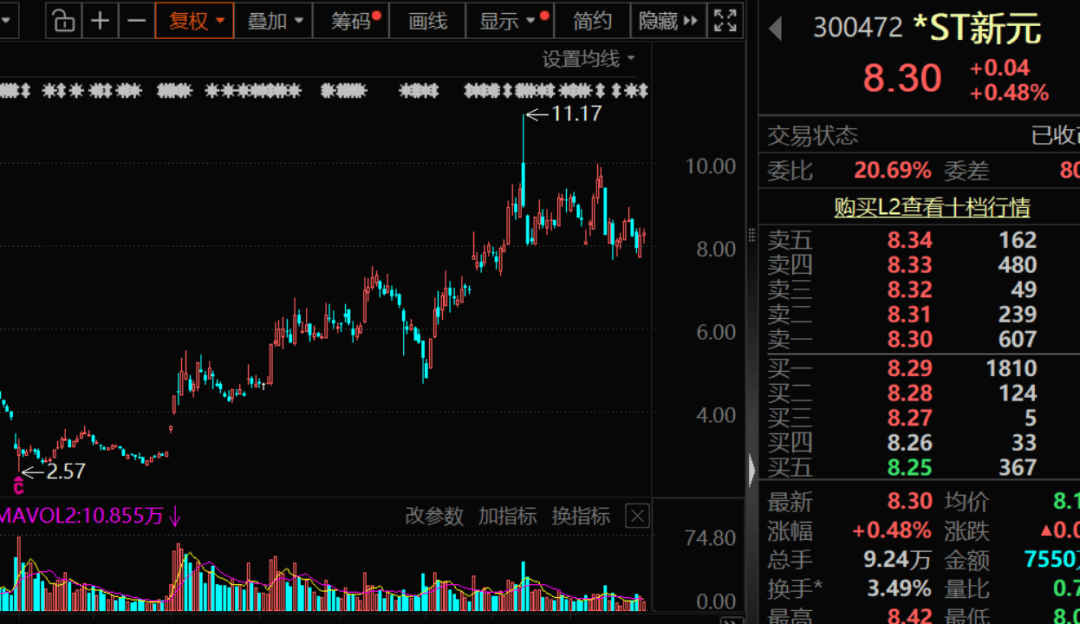1080x624 pixels.
Task: Zoom out with the minus icon
Action: (x=137, y=20)
